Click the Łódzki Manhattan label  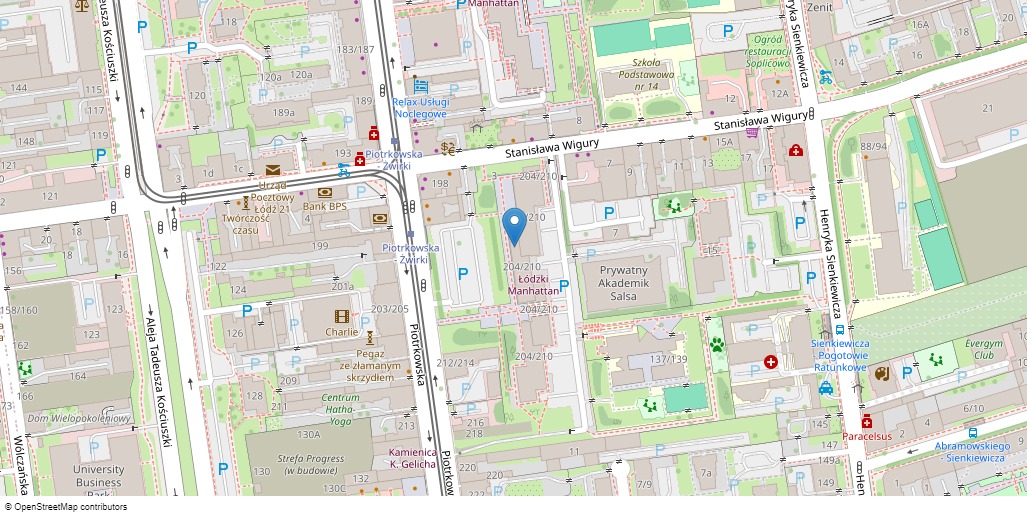click(x=532, y=284)
